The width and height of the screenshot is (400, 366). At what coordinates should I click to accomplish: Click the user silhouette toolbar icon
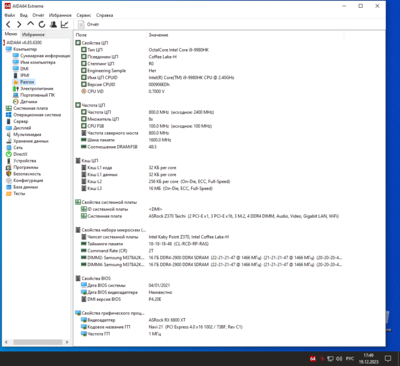[53, 24]
